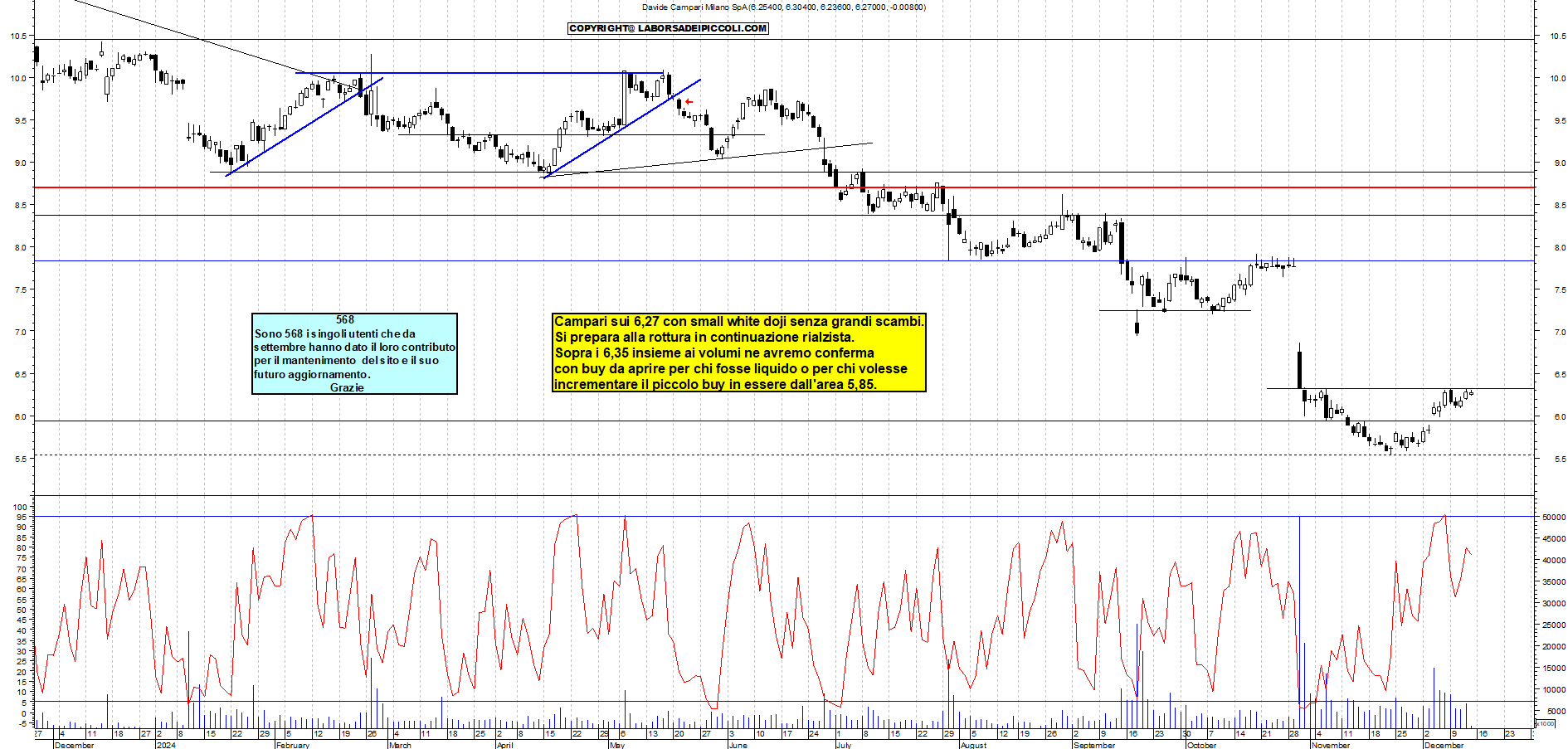Click the July label on the time axis
This screenshot has height=749, width=1568.
click(843, 745)
